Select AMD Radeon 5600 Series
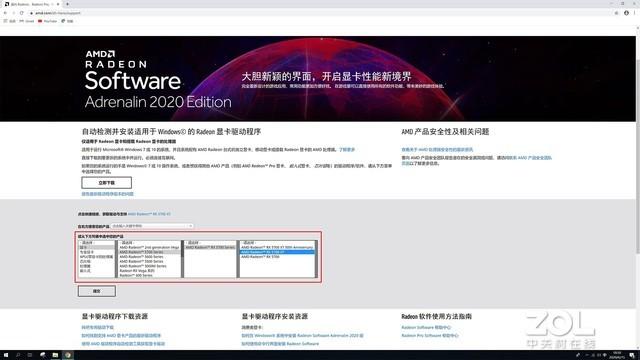This screenshot has width=640, height=360. point(149,257)
